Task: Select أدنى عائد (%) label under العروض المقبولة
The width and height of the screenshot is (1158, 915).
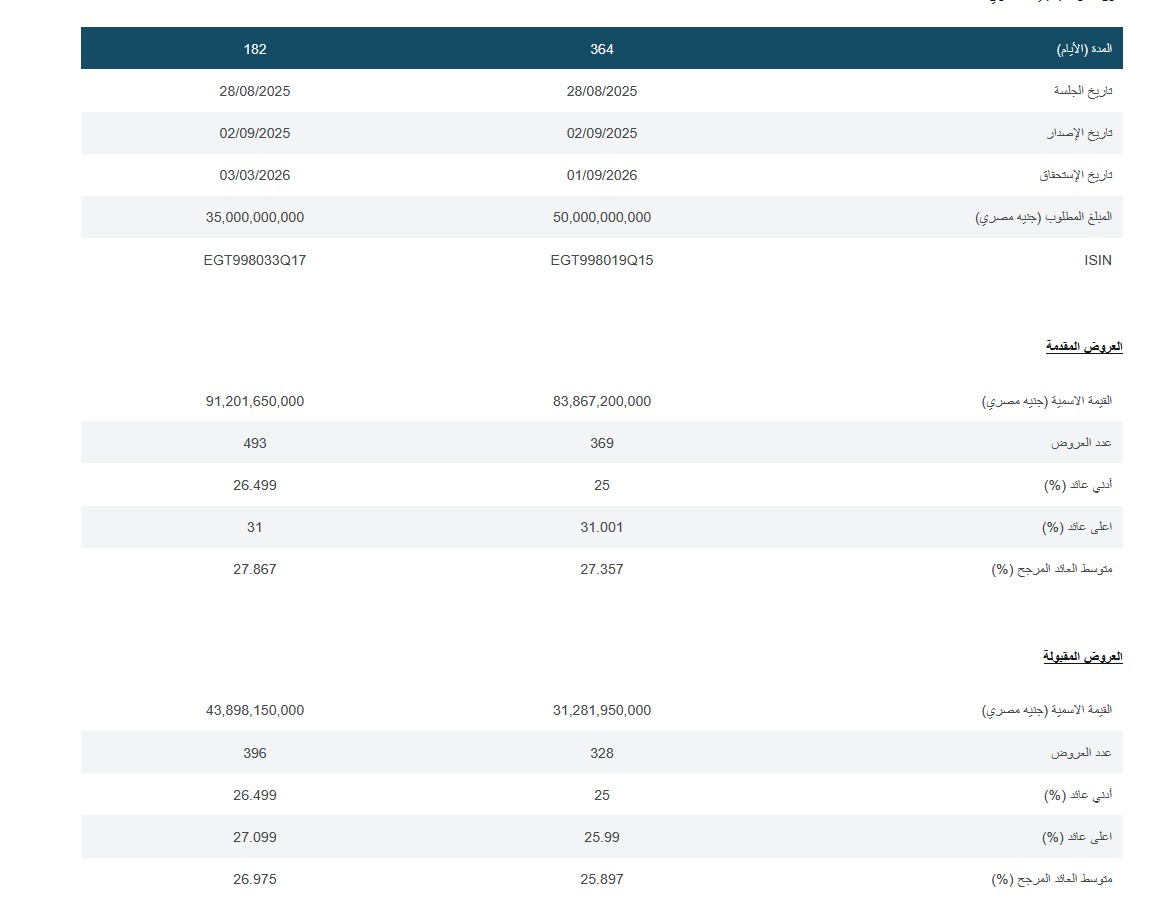Action: (x=1078, y=795)
